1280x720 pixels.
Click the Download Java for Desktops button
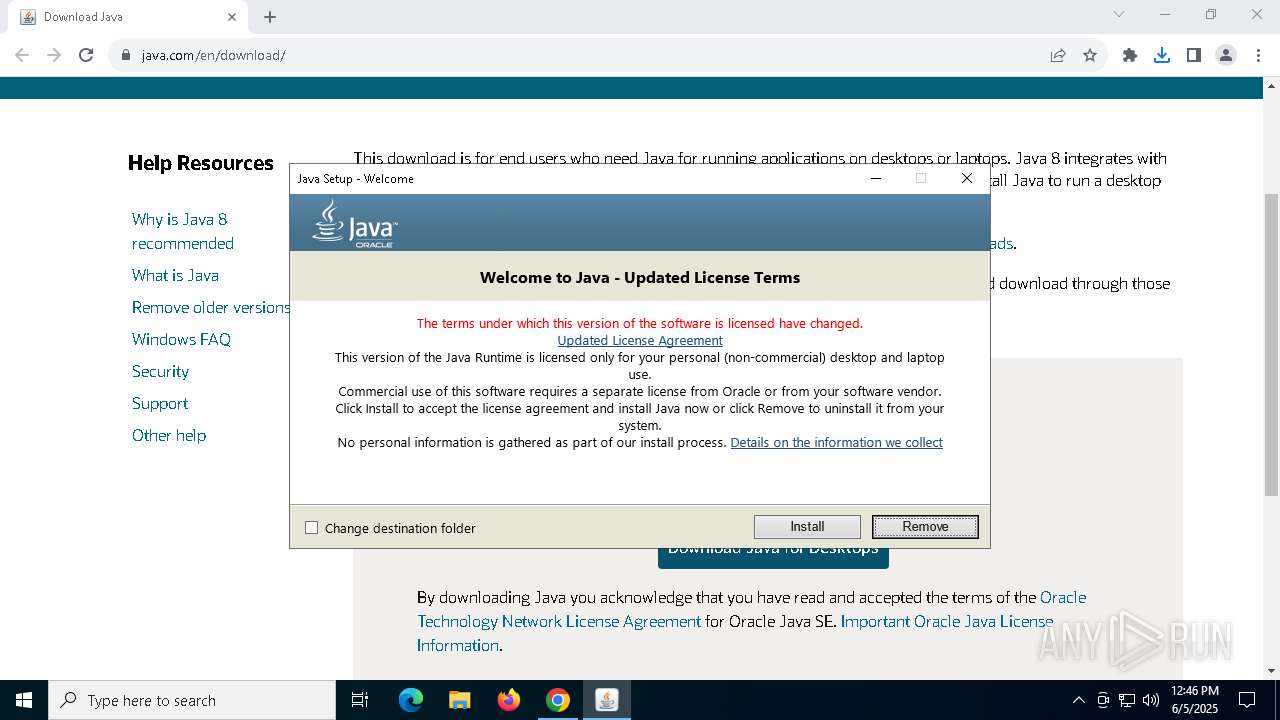[773, 557]
